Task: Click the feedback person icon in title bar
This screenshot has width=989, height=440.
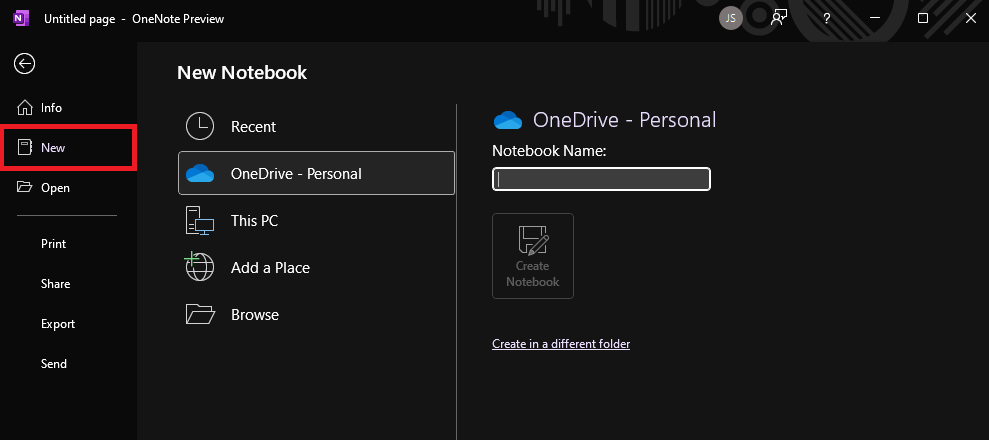Action: (x=779, y=18)
